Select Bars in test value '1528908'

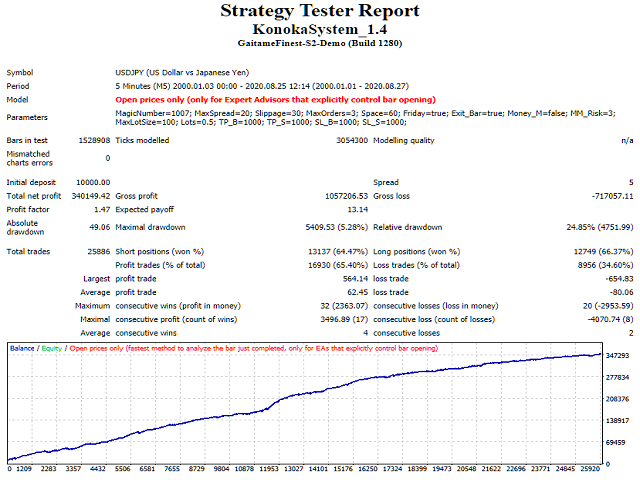(x=94, y=140)
